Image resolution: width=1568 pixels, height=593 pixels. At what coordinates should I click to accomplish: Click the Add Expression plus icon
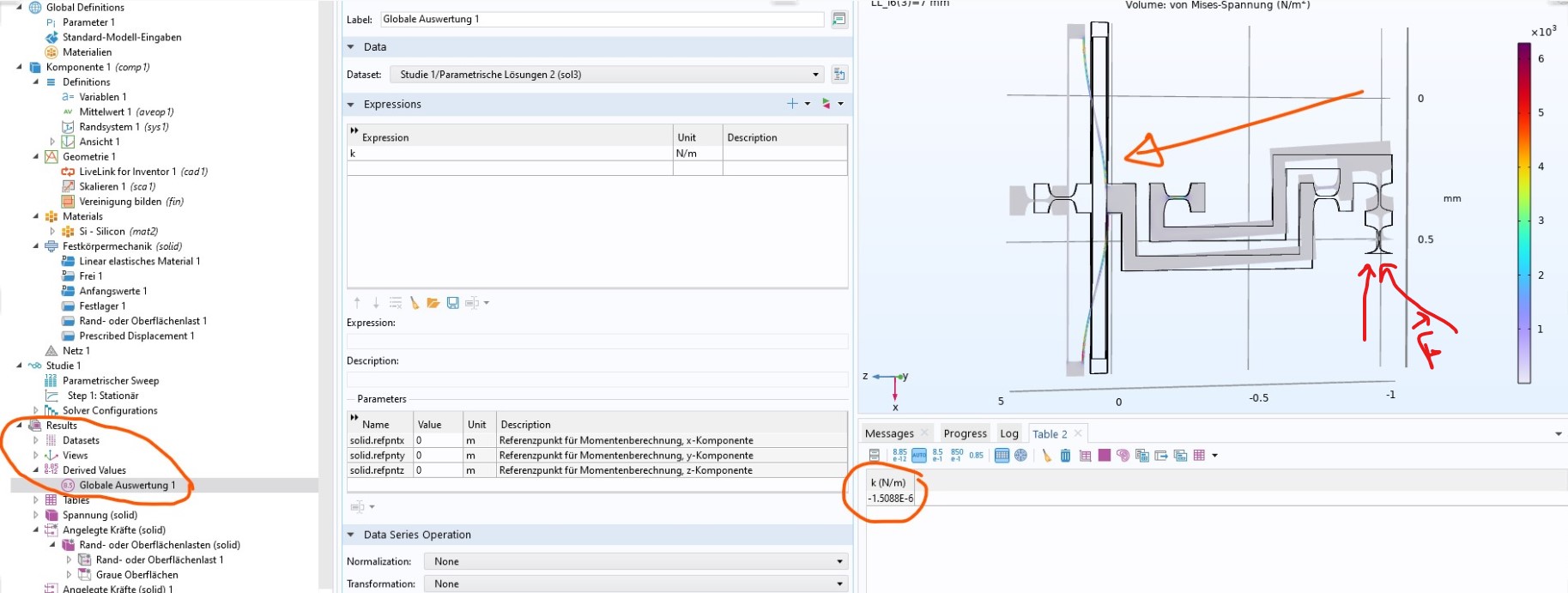(792, 104)
